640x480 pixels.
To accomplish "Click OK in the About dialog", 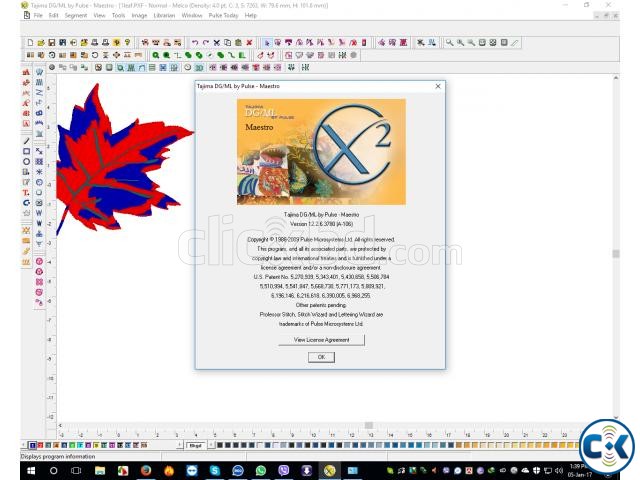I will pyautogui.click(x=321, y=357).
